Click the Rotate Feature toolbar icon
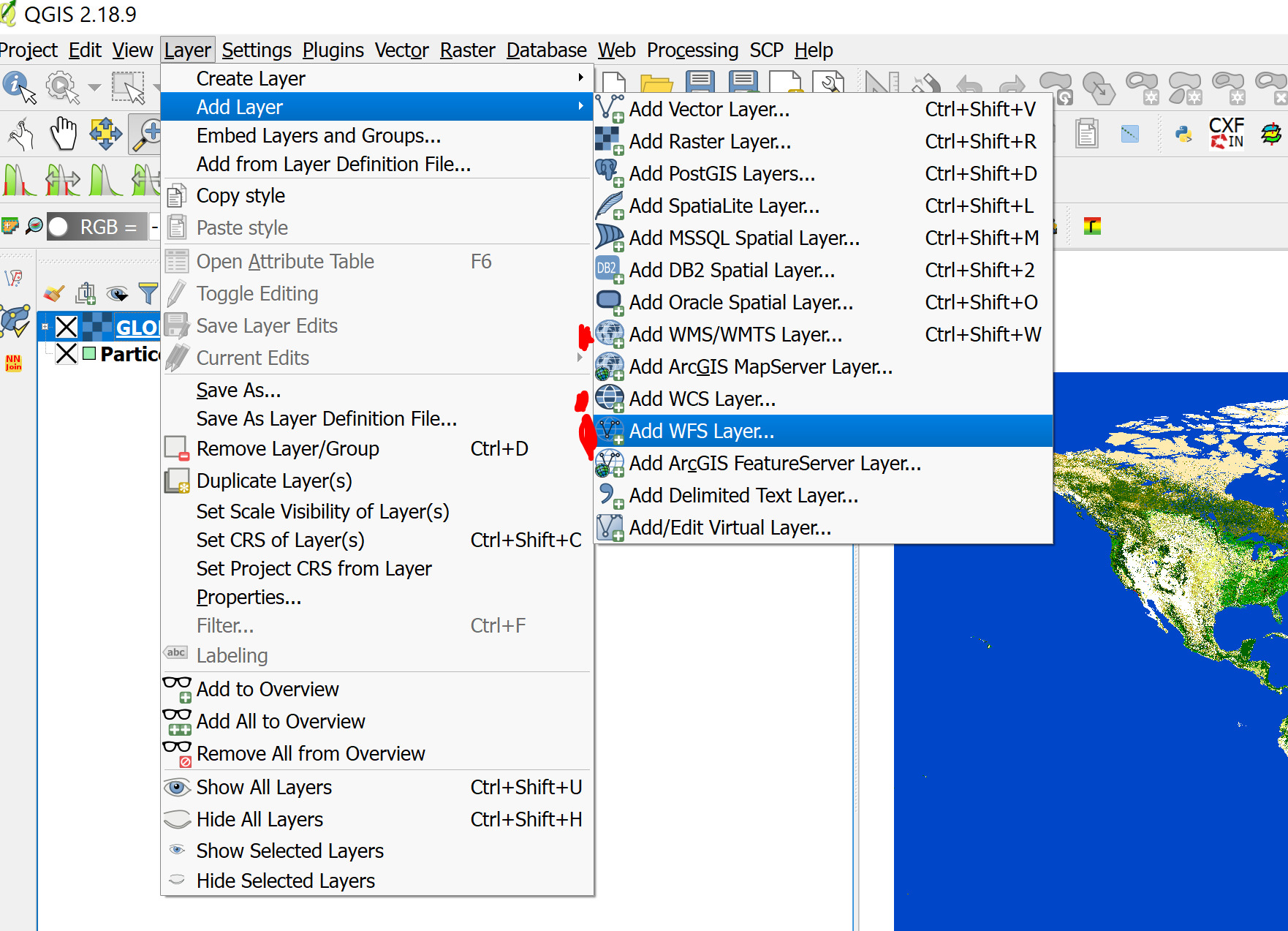 1057,87
